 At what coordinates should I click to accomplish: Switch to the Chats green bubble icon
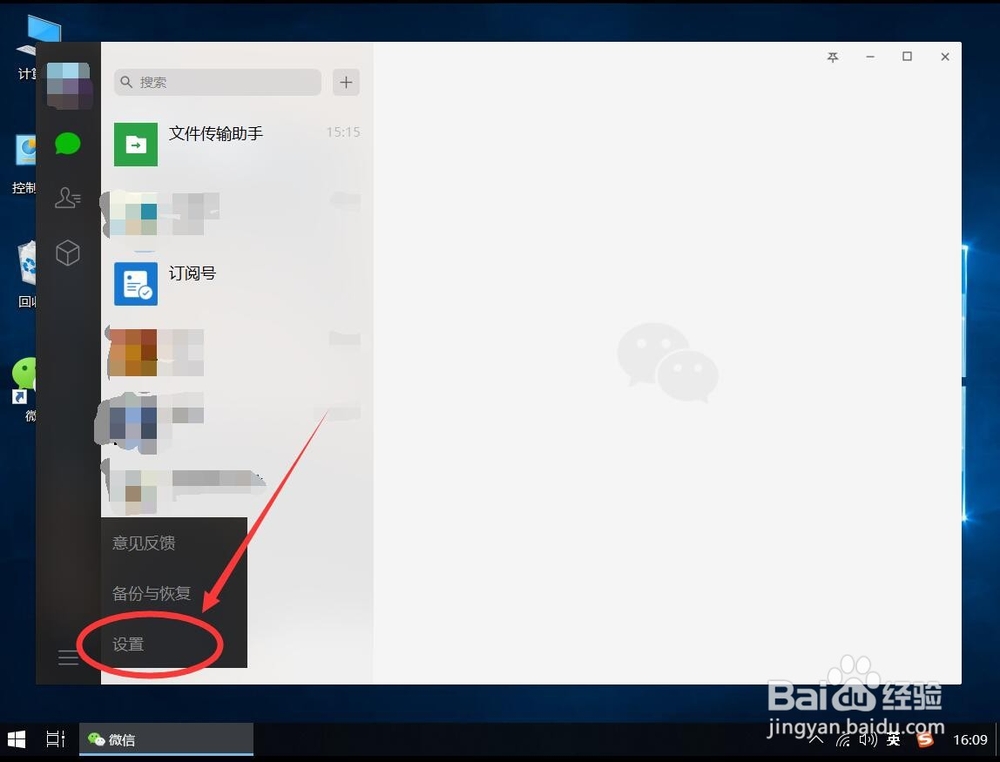(x=68, y=143)
